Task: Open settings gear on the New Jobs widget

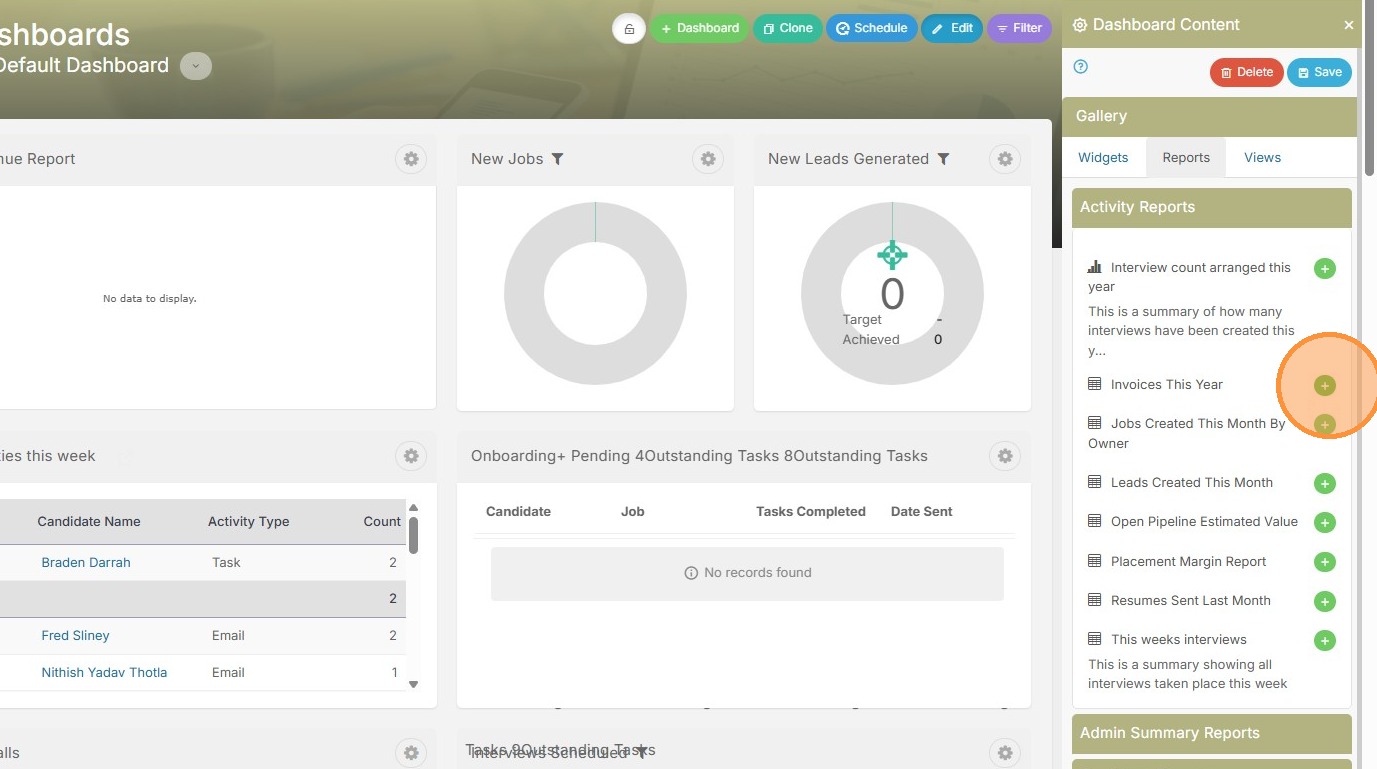Action: (x=708, y=159)
